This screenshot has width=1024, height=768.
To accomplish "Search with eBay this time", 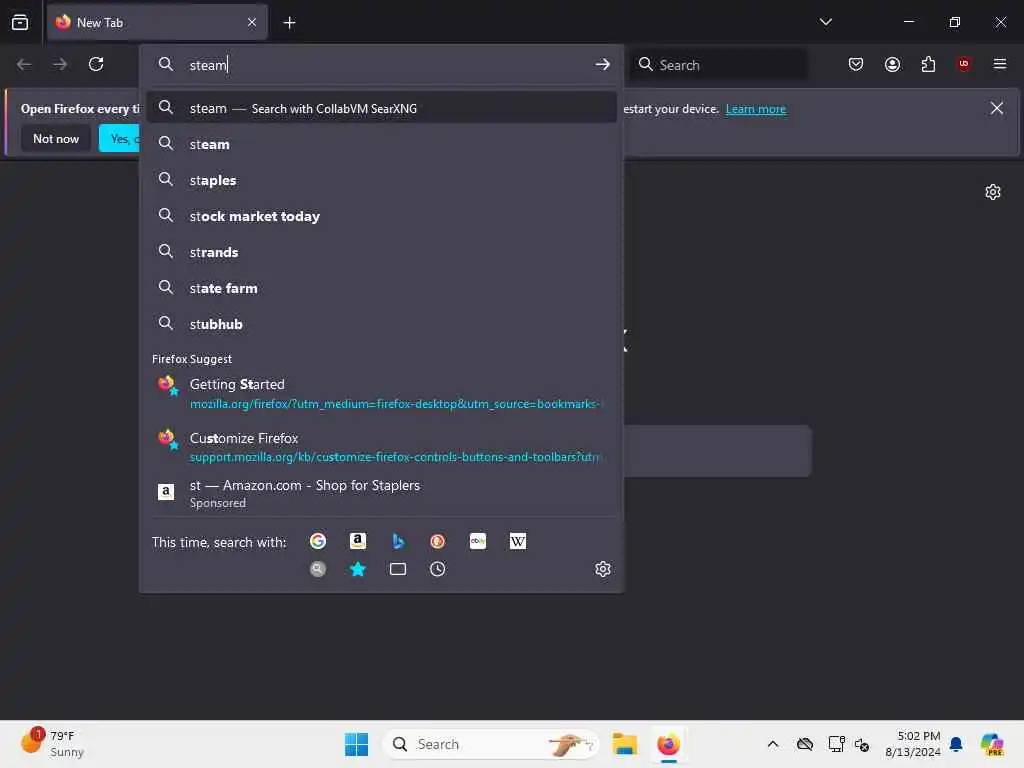I will 477,541.
